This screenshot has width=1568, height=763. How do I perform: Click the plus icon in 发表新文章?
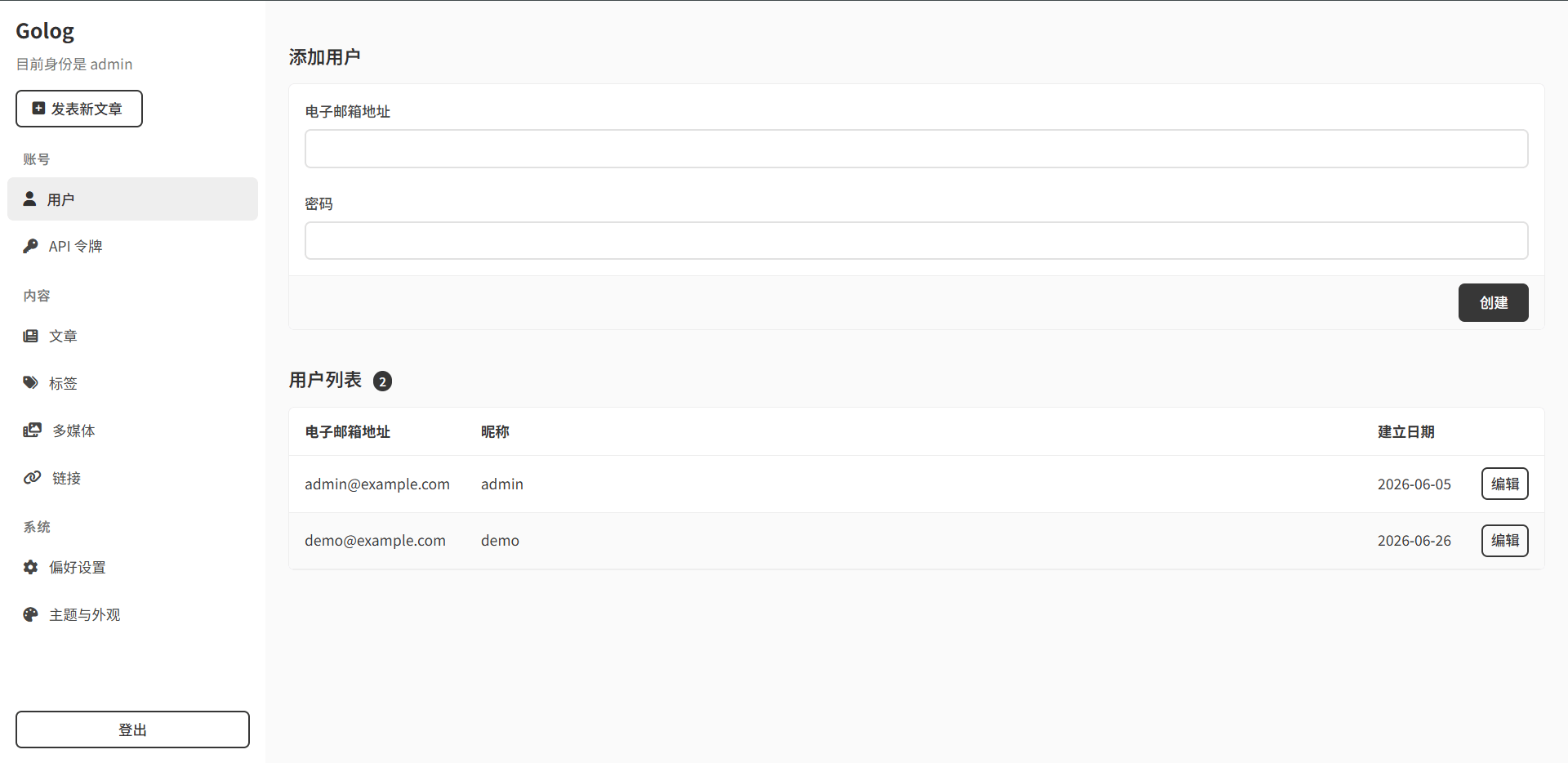(x=38, y=108)
